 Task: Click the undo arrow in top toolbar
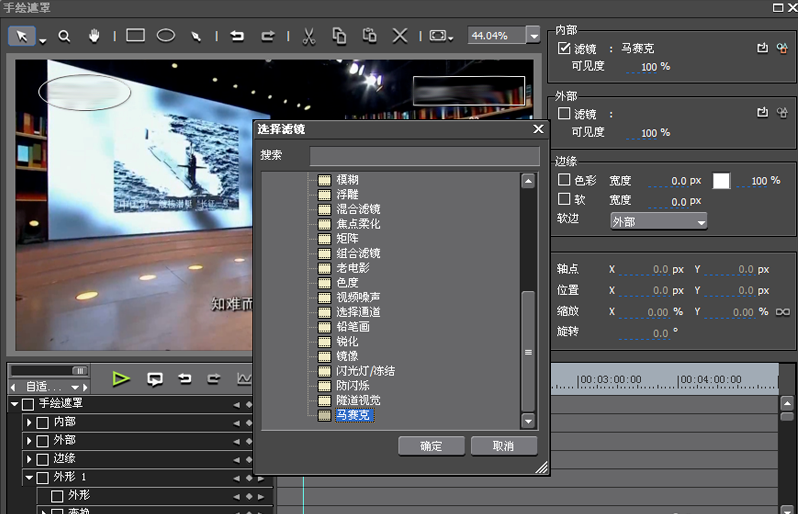click(238, 36)
